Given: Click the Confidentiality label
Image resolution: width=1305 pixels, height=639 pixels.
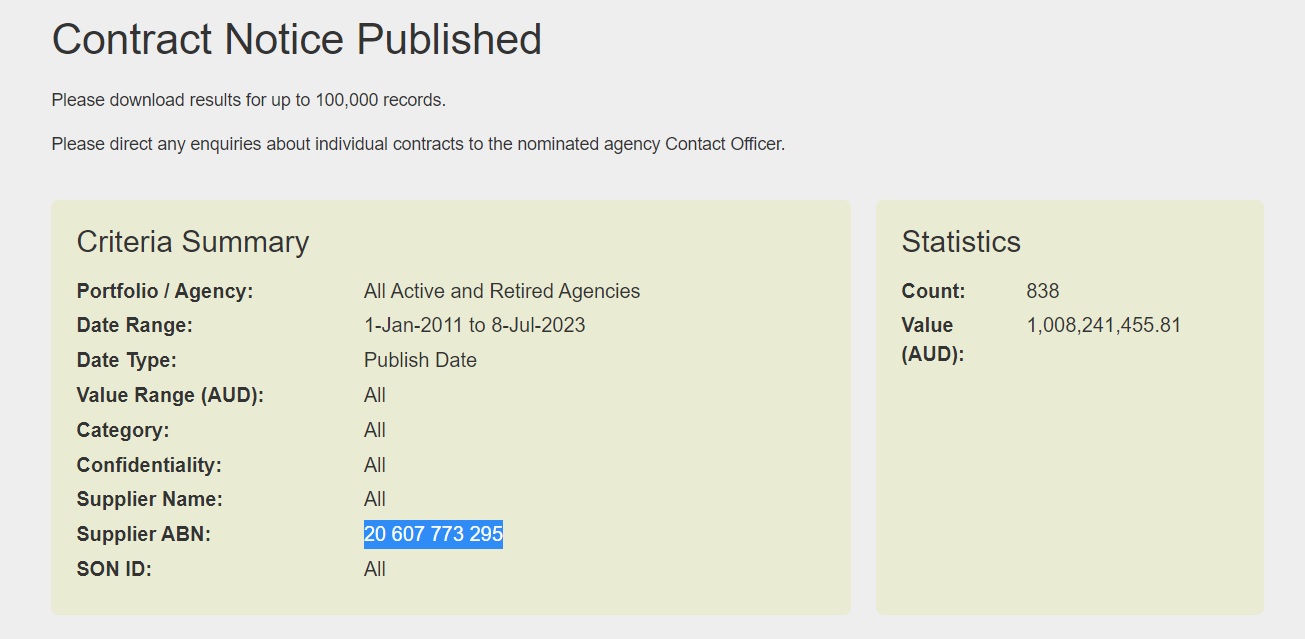Looking at the screenshot, I should (x=149, y=465).
